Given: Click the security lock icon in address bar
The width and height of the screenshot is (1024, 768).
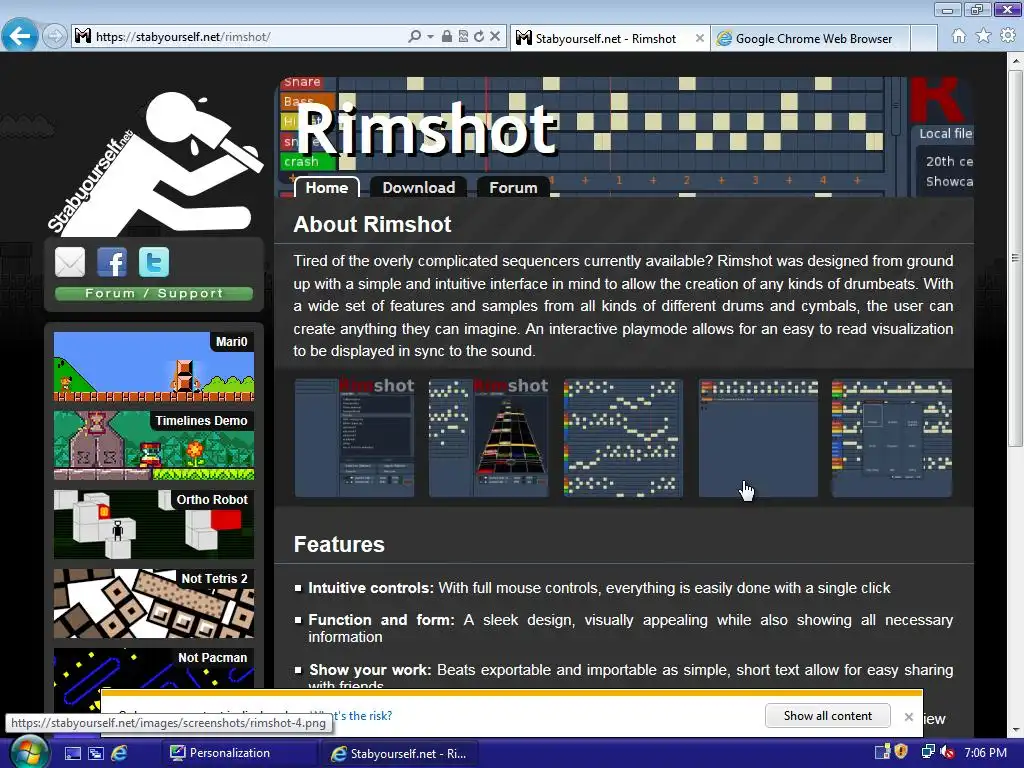Looking at the screenshot, I should click(x=447, y=37).
